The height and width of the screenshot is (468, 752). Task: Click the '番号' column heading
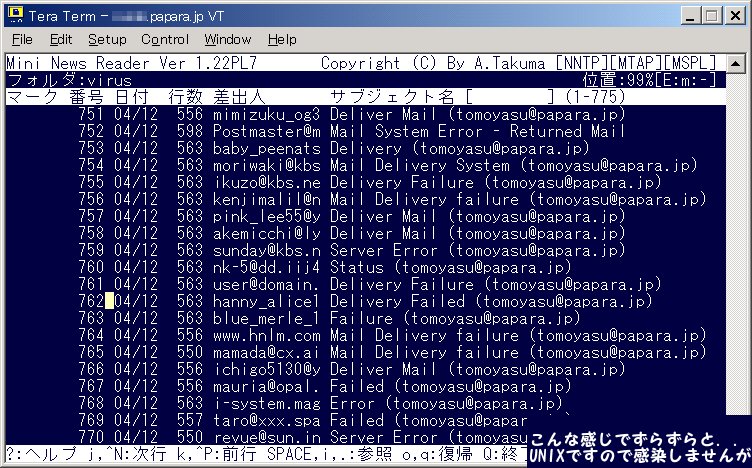click(x=86, y=97)
